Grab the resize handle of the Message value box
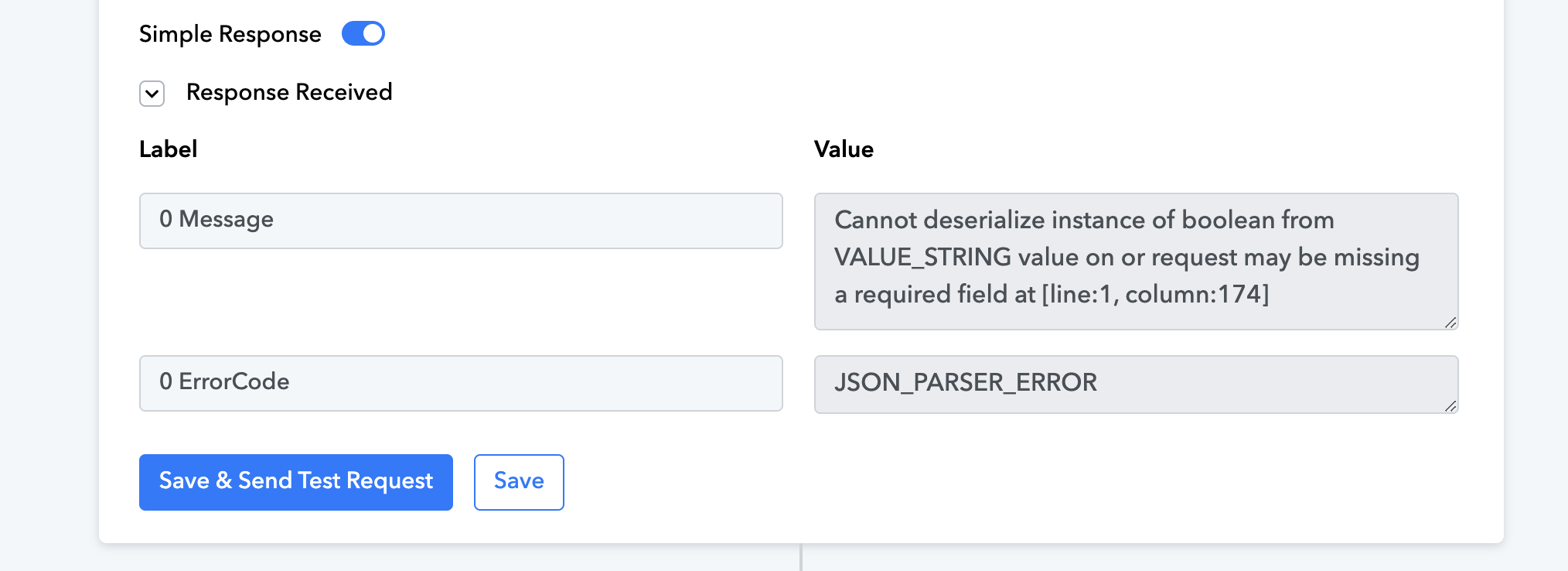The image size is (1568, 571). click(x=1450, y=323)
